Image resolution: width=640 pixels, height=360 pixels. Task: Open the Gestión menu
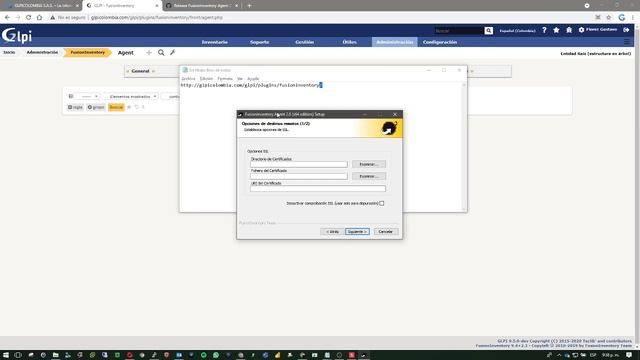point(304,42)
